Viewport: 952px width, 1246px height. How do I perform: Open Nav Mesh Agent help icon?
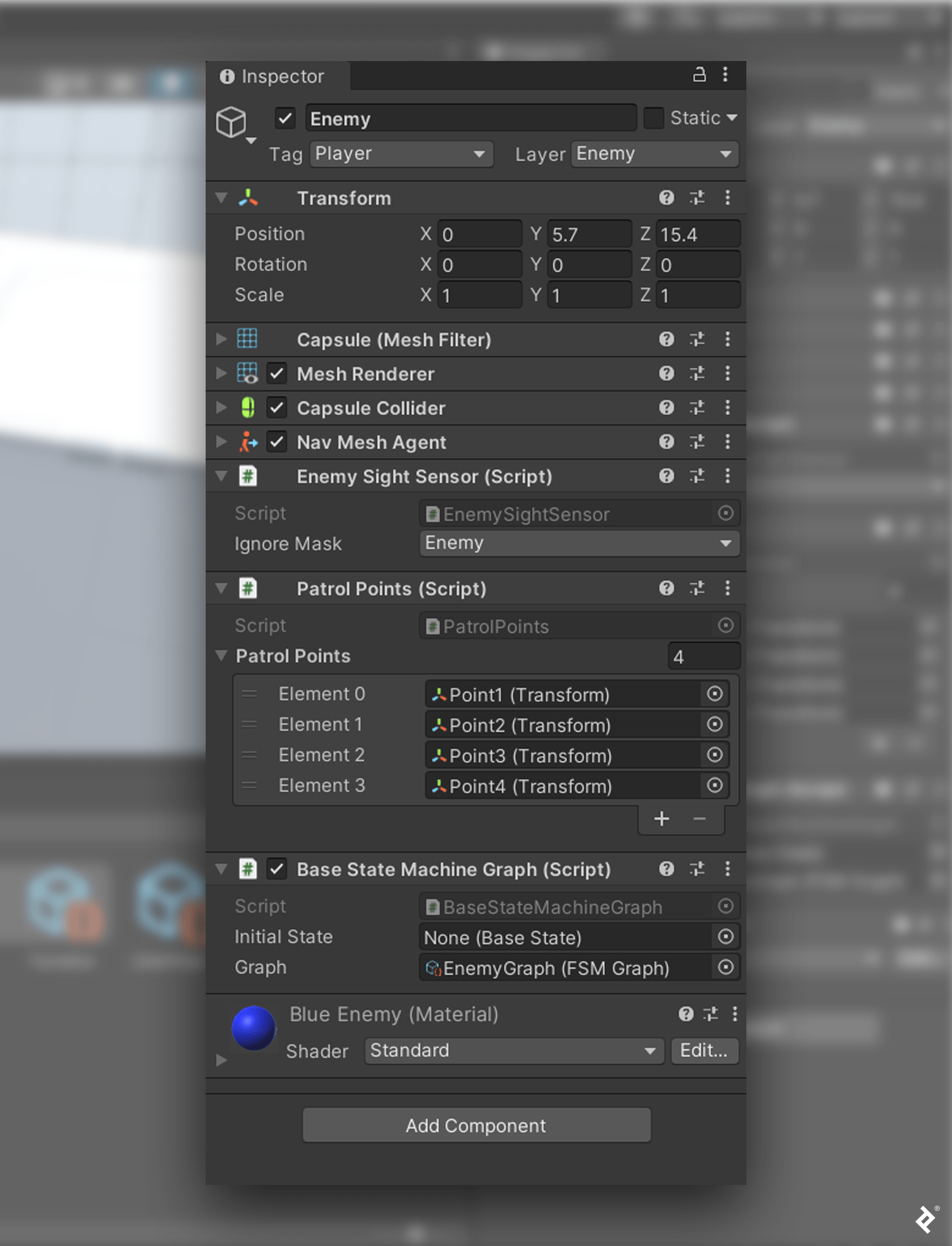coord(666,441)
